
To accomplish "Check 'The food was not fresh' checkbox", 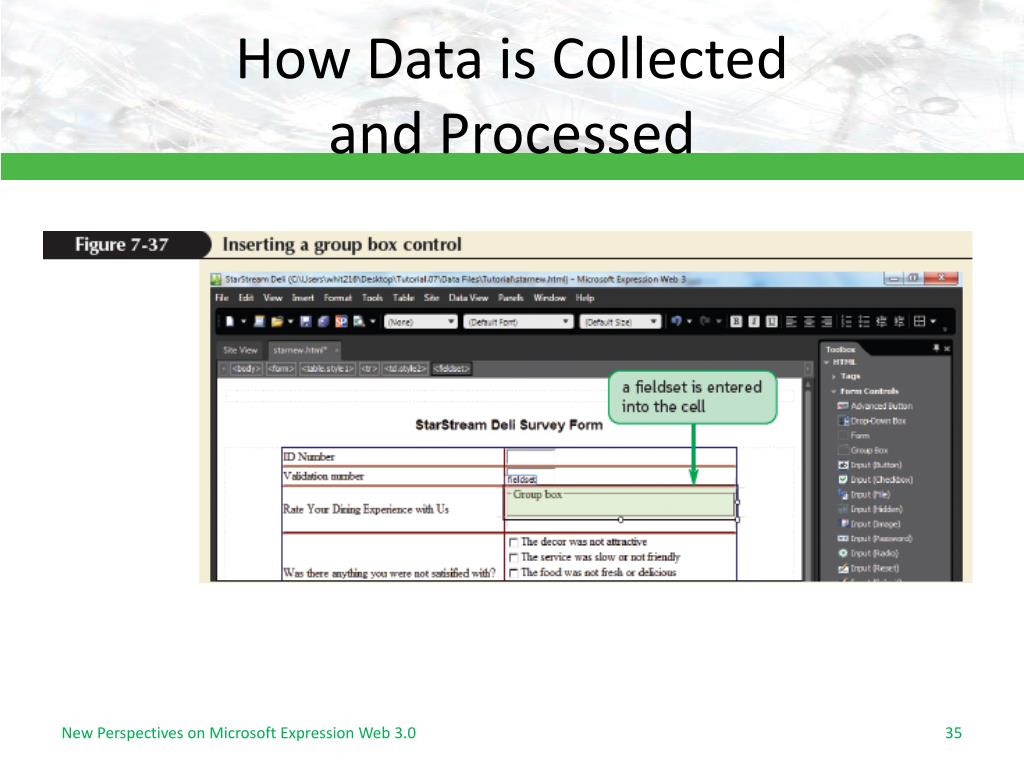I will [513, 573].
